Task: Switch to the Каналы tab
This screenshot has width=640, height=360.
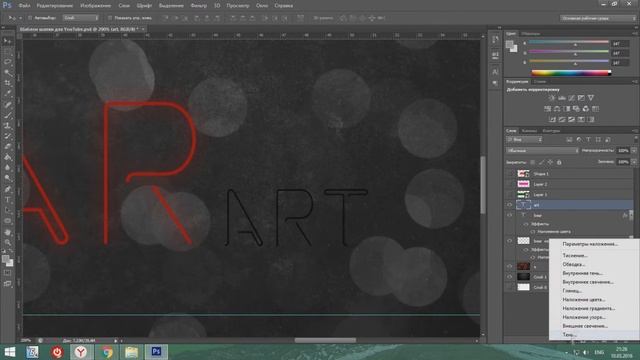Action: [x=529, y=131]
